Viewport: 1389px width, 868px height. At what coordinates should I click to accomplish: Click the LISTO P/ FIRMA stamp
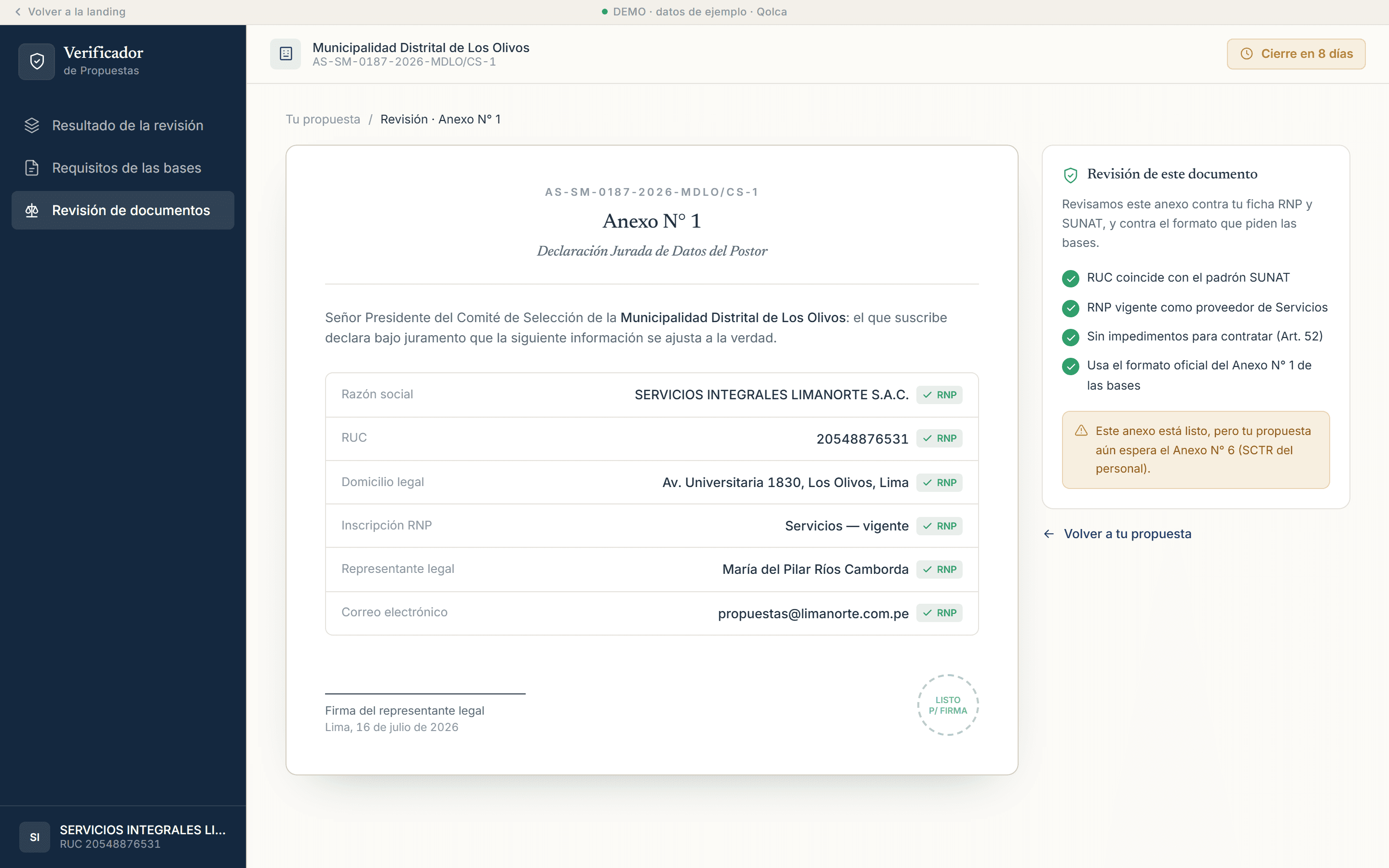[948, 705]
